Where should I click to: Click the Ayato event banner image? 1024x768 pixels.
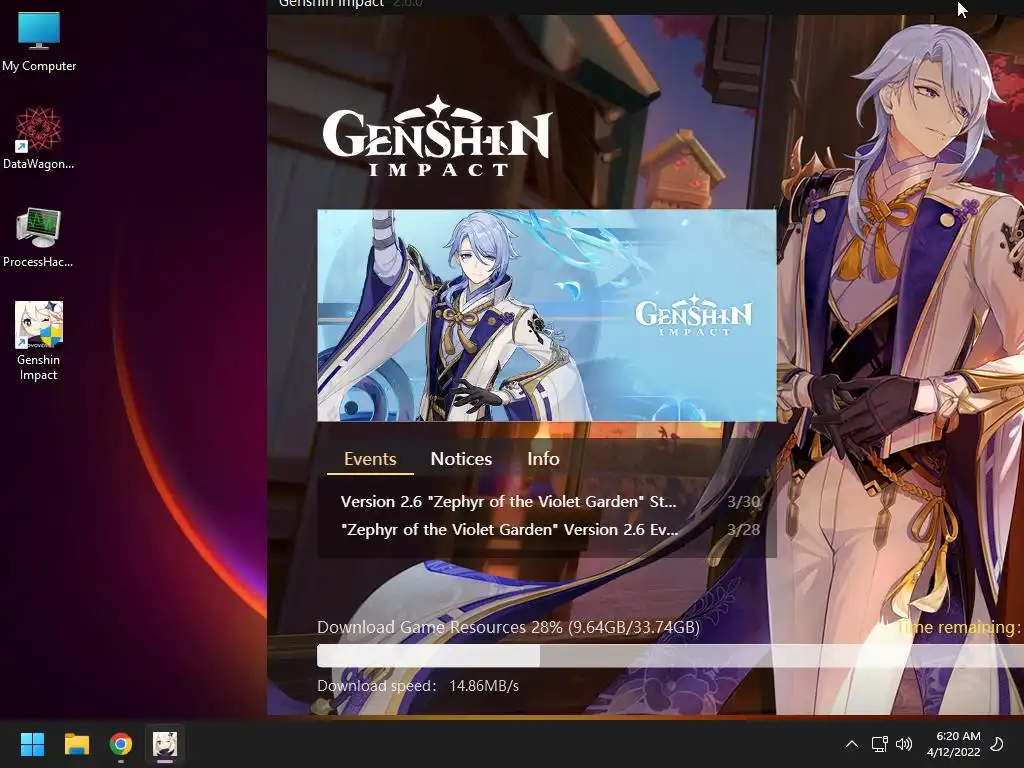click(547, 315)
